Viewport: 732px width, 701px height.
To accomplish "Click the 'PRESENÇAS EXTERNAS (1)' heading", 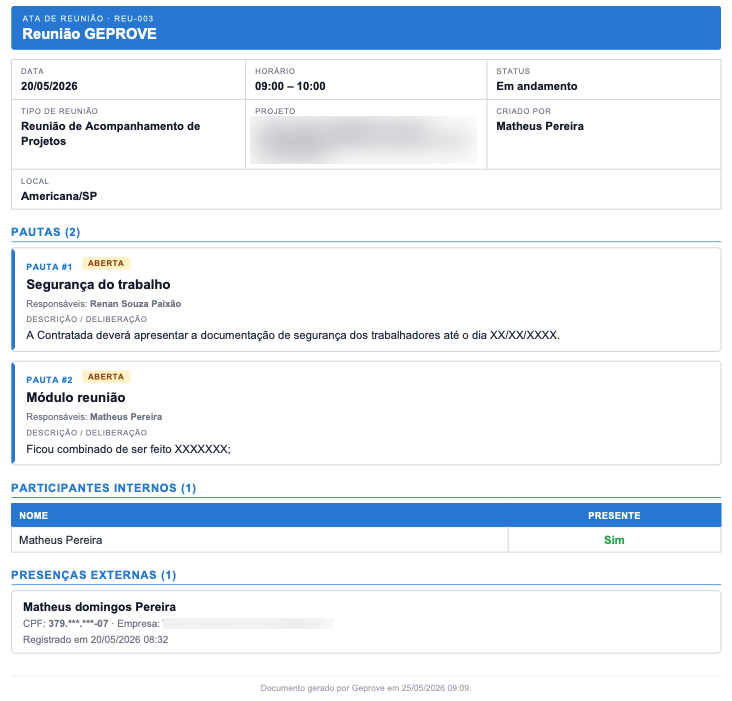I will tap(93, 575).
